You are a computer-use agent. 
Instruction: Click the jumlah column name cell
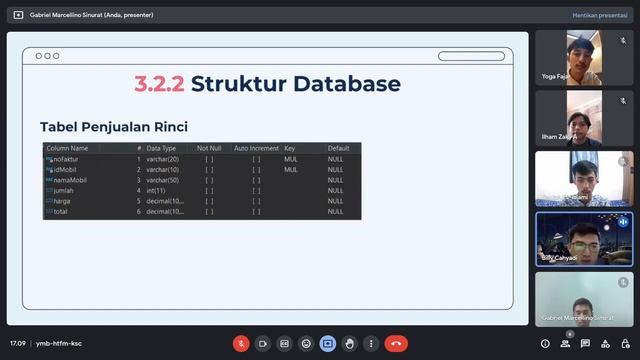point(63,191)
